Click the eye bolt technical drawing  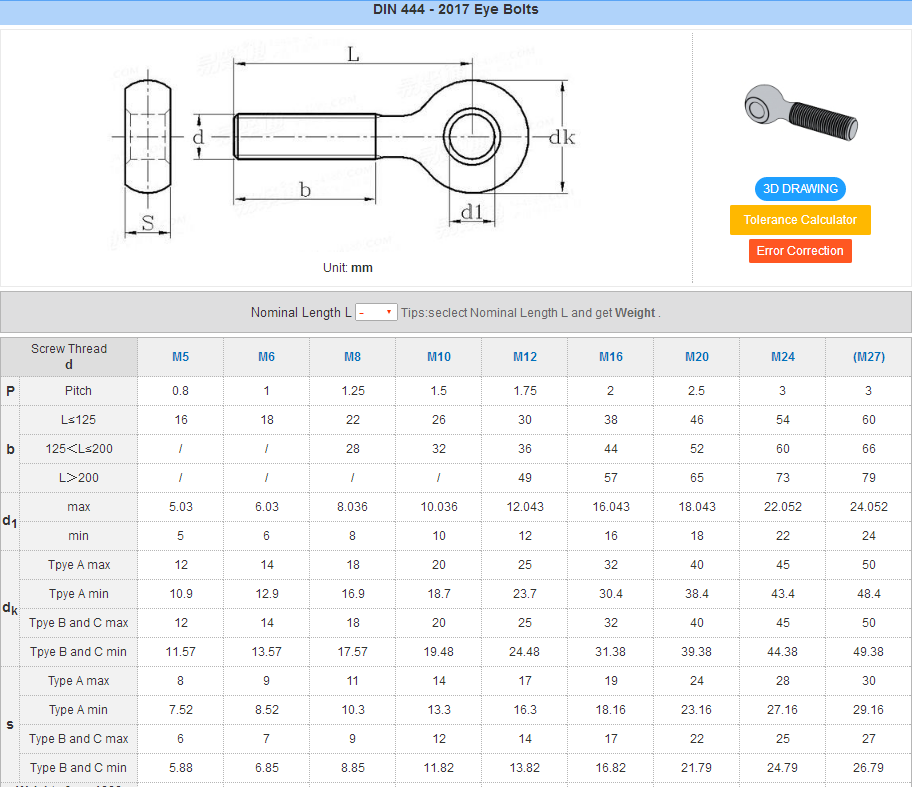pyautogui.click(x=344, y=143)
